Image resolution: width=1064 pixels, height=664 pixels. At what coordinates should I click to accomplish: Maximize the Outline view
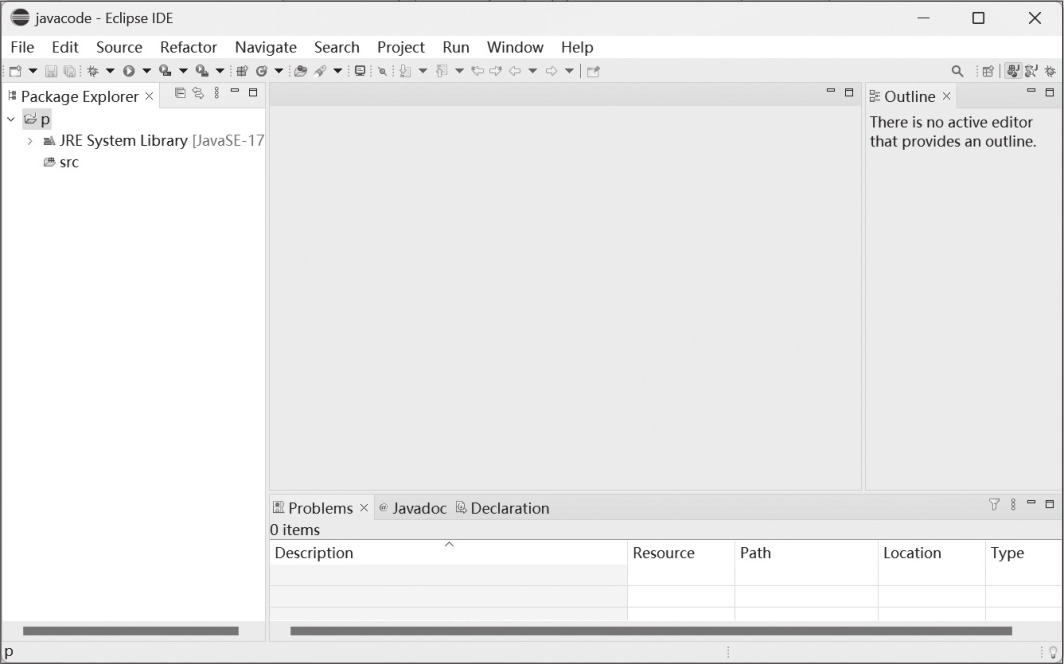1050,92
